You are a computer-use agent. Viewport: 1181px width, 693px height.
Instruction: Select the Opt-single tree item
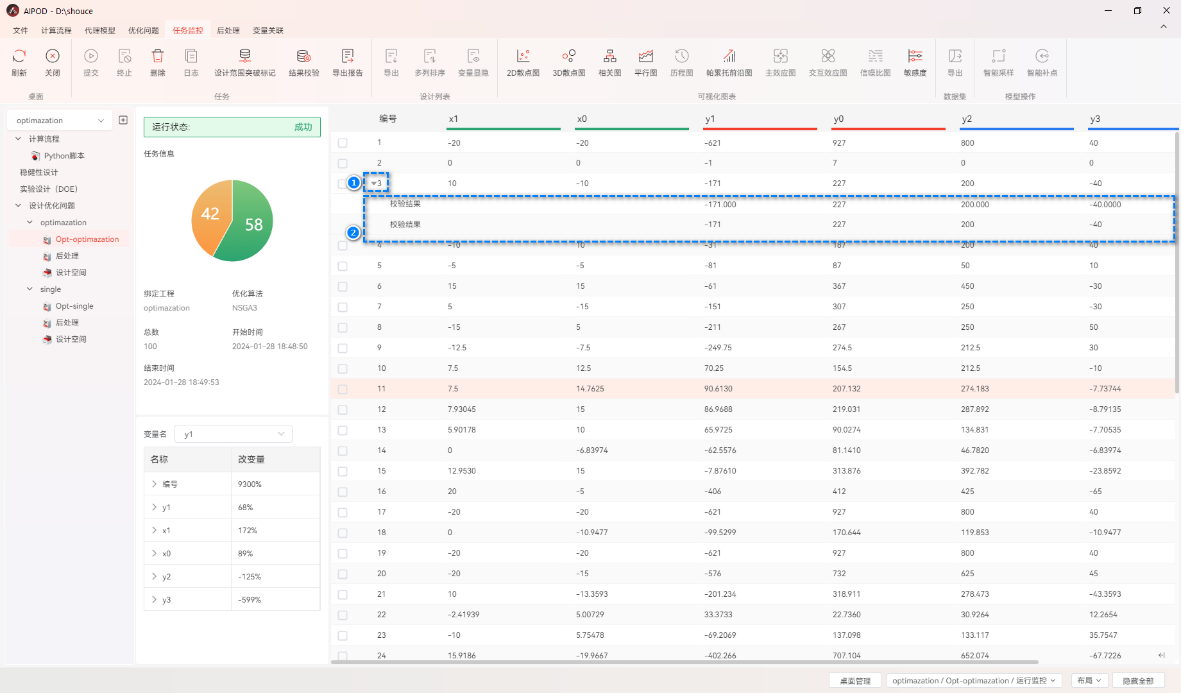coord(75,306)
